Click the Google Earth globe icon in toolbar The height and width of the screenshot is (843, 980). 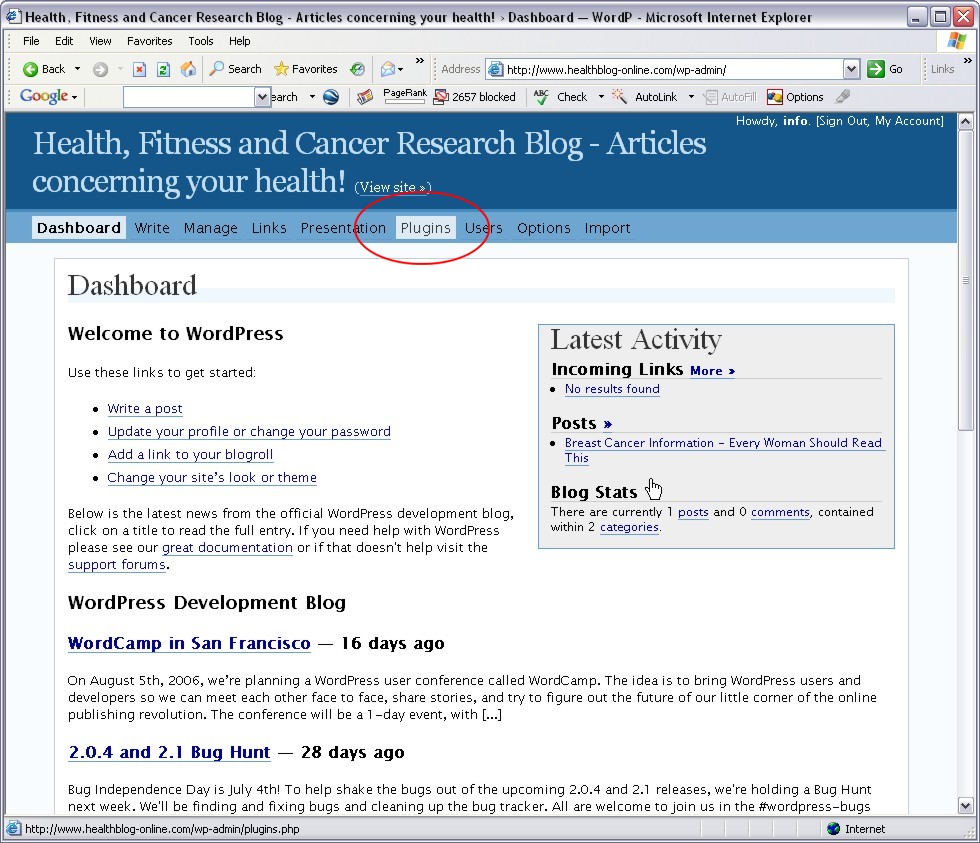tap(331, 97)
